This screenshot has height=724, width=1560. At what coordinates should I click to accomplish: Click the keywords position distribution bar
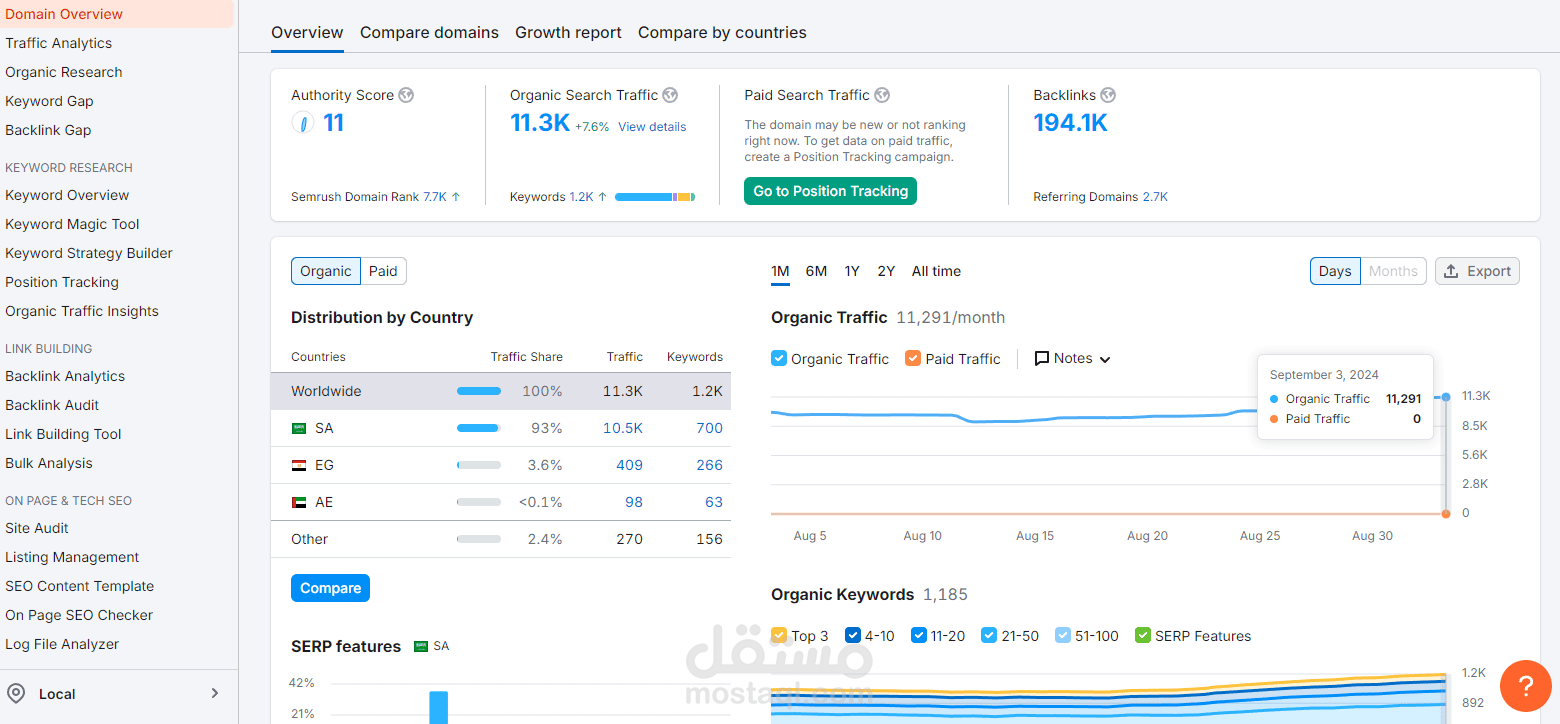pos(655,197)
